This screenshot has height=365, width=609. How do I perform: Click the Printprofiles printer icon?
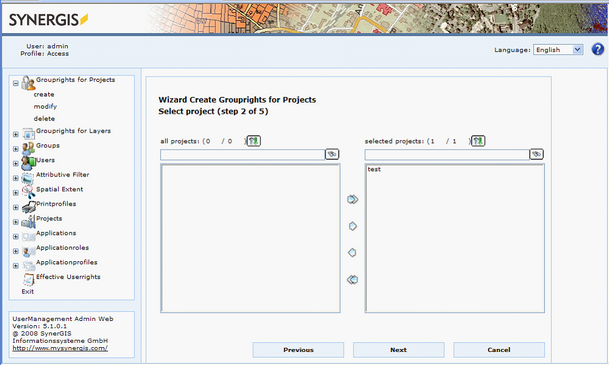pos(28,207)
